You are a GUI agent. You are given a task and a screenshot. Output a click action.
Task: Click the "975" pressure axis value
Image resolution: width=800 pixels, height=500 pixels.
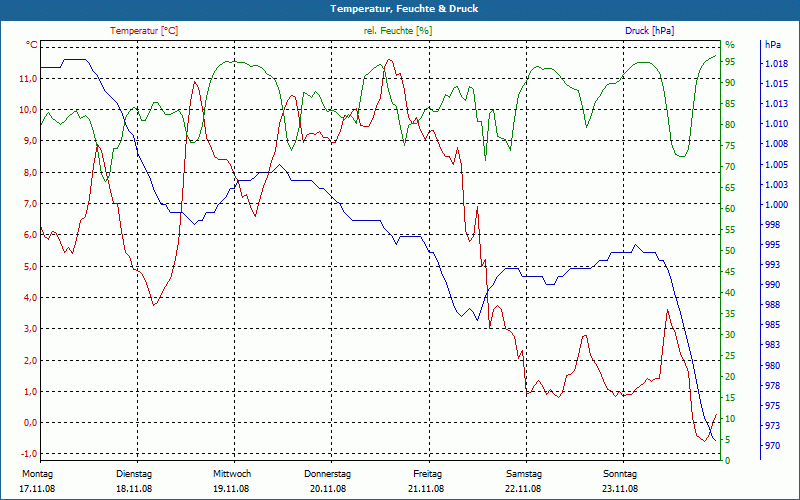(x=773, y=406)
